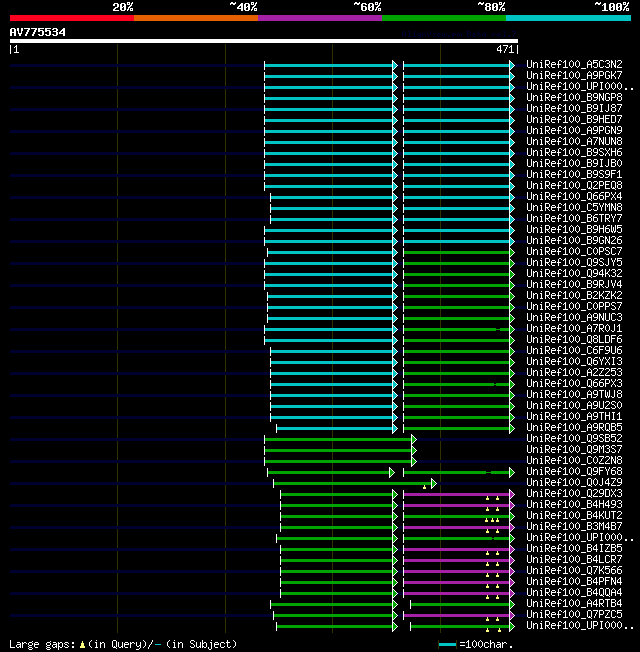Select hit UniRef100_A9RQB5

click(574, 427)
